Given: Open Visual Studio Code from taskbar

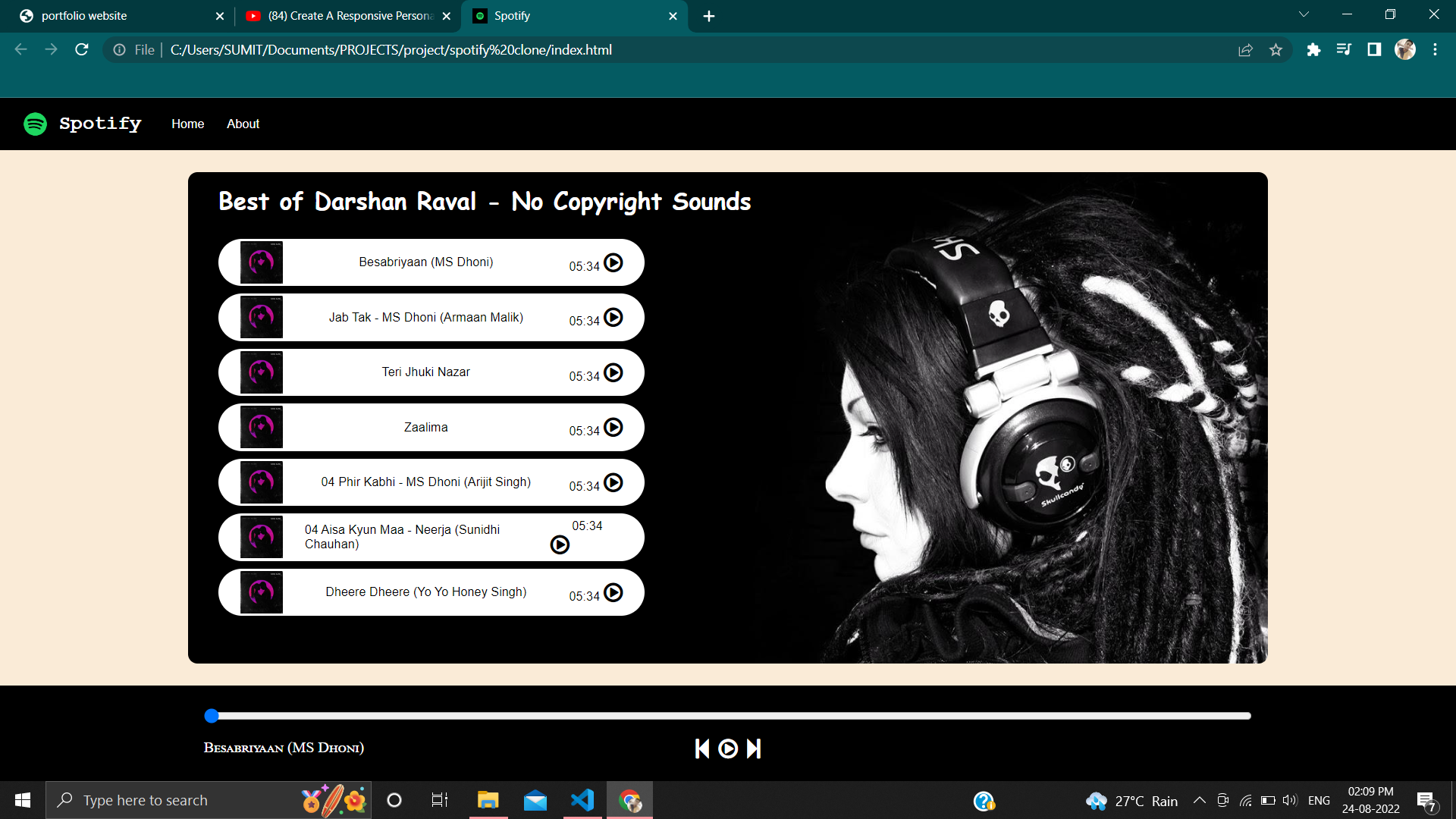Looking at the screenshot, I should tap(582, 800).
